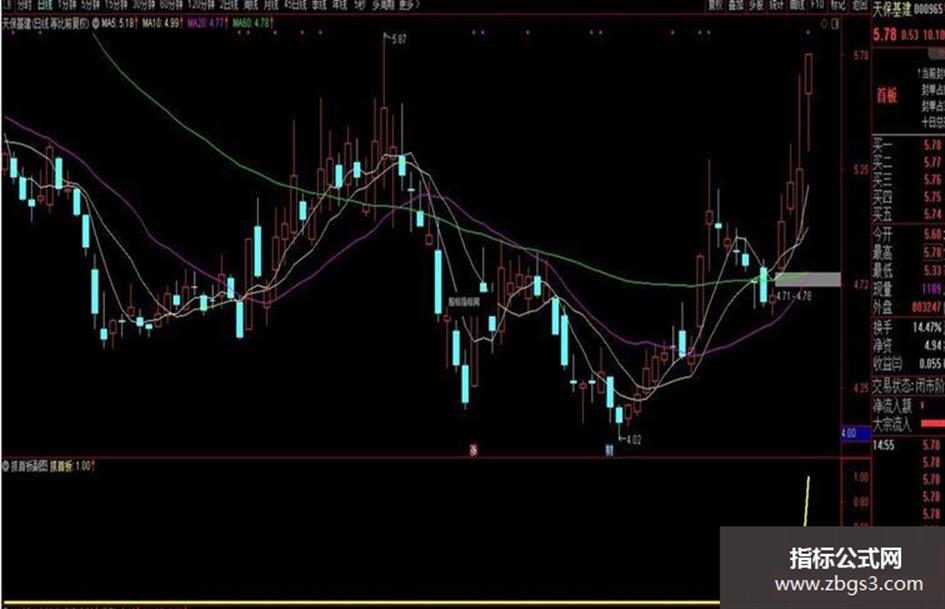The width and height of the screenshot is (945, 609).
Task: Click the diamond icon at chart corner
Action: 824,24
